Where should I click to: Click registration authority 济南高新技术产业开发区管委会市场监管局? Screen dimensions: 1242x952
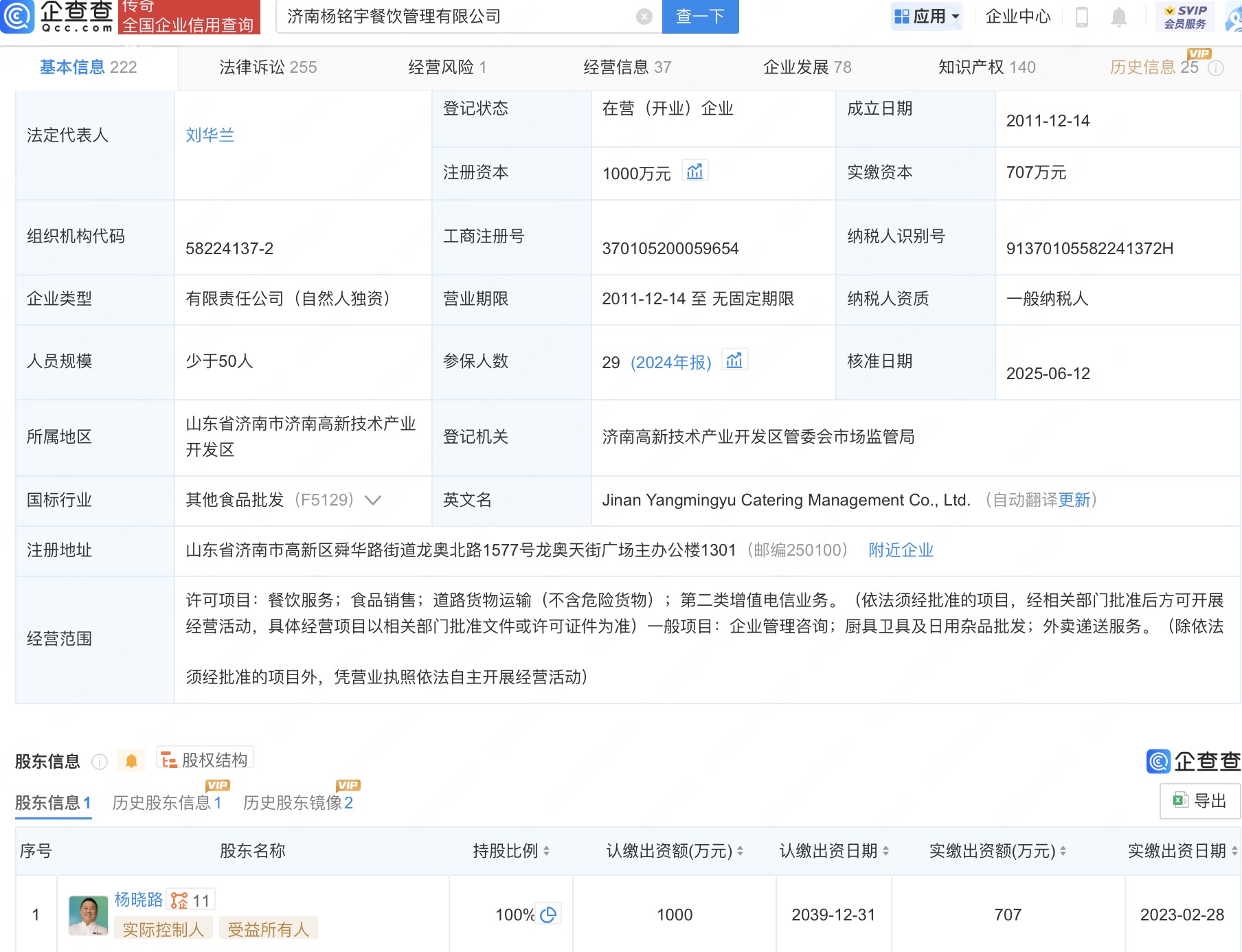[x=758, y=437]
